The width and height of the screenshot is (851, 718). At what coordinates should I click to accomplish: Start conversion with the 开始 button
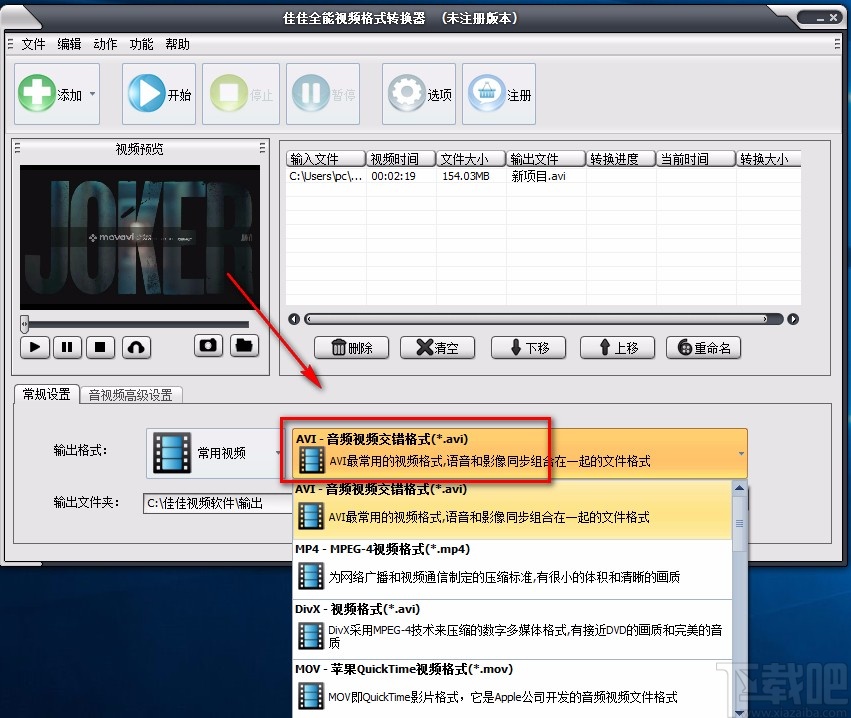tap(158, 94)
